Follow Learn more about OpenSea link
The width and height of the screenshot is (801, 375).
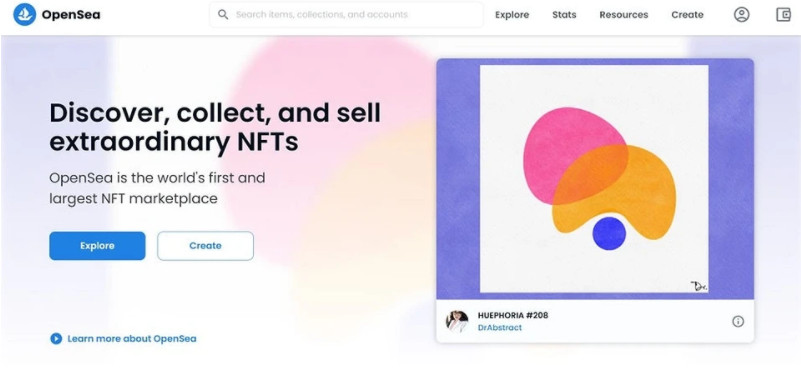click(132, 338)
